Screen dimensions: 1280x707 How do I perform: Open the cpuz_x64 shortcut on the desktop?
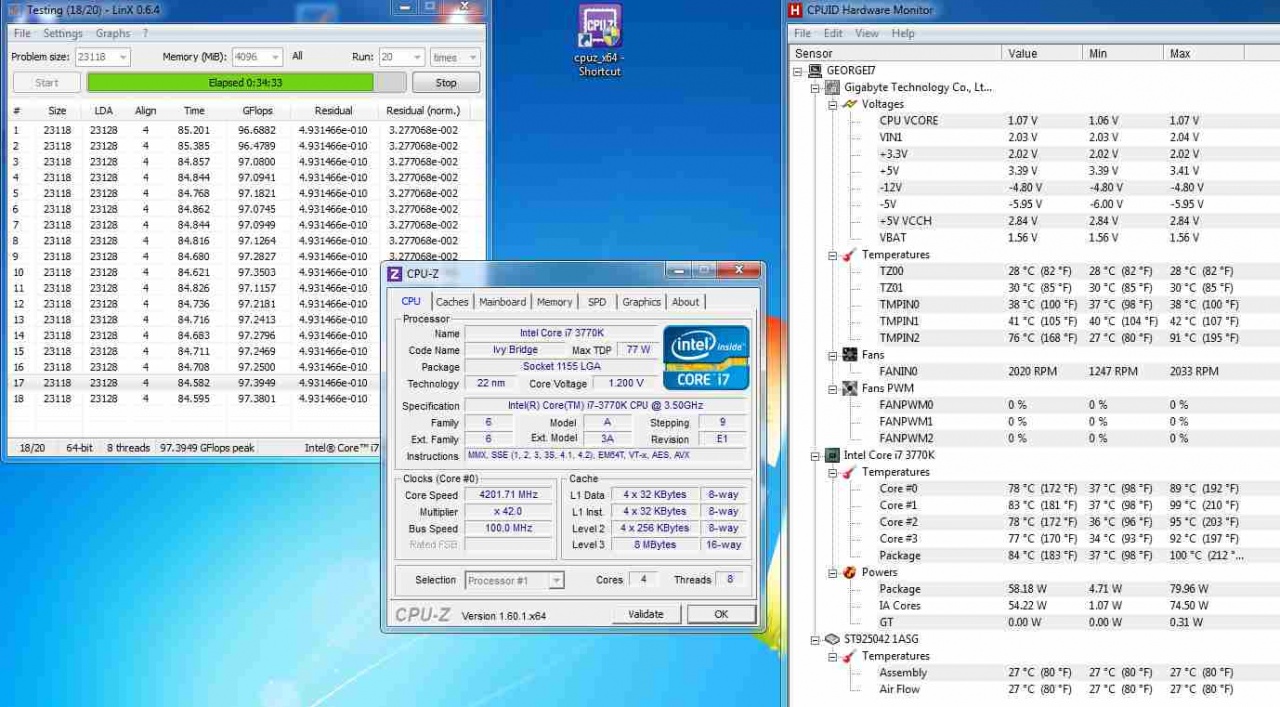point(600,40)
